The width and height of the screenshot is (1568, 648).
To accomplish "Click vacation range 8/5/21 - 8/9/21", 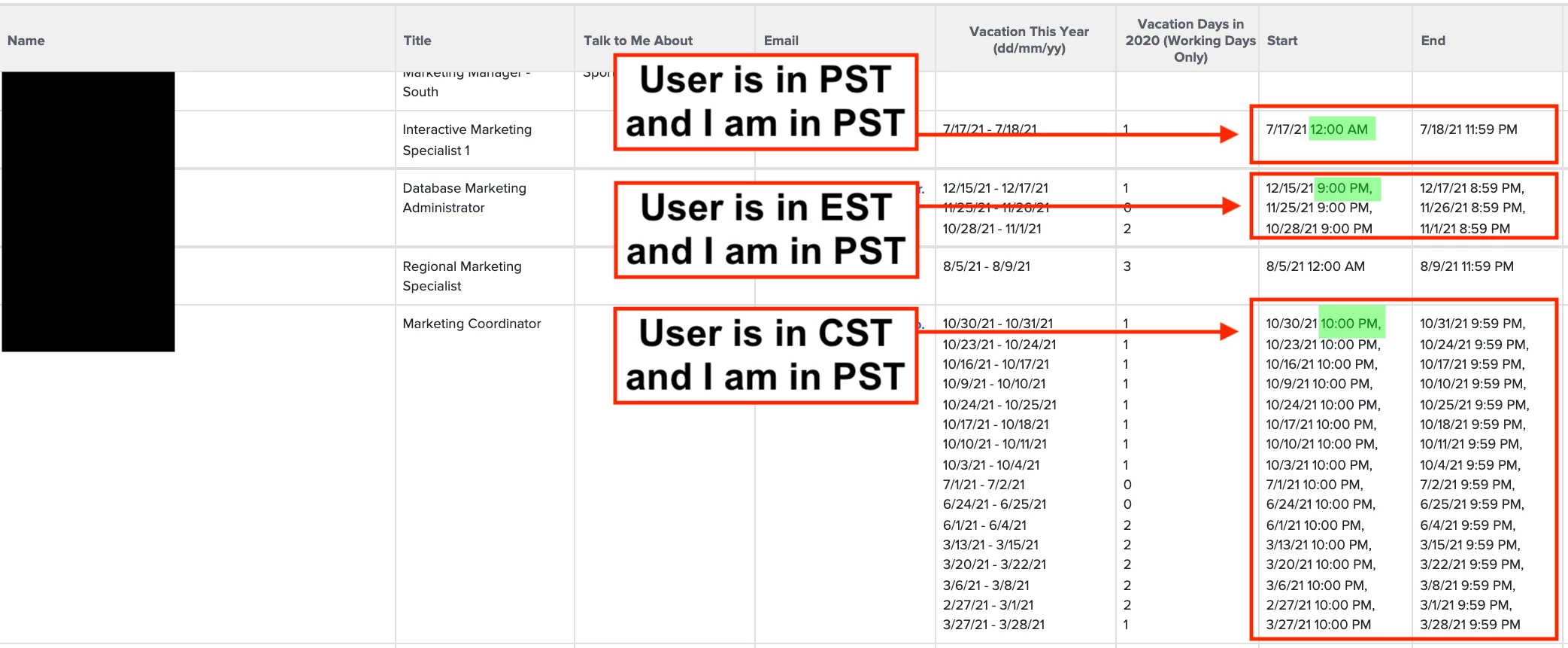I will (x=987, y=266).
